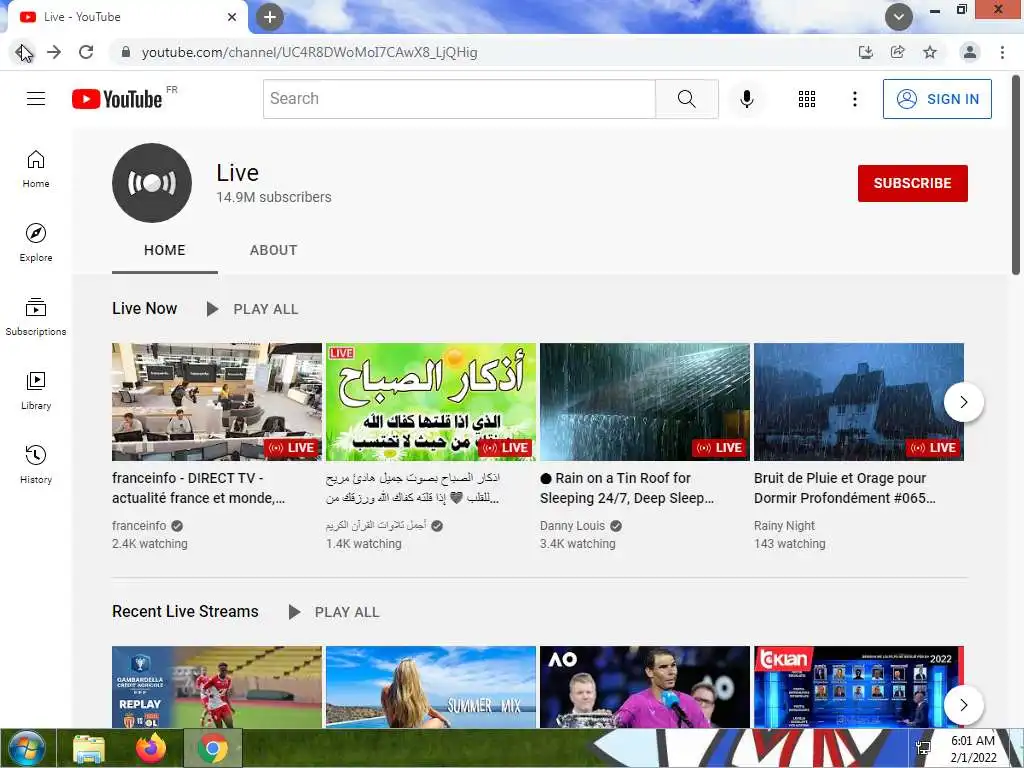Open the Chrome profile avatar icon

[x=970, y=52]
